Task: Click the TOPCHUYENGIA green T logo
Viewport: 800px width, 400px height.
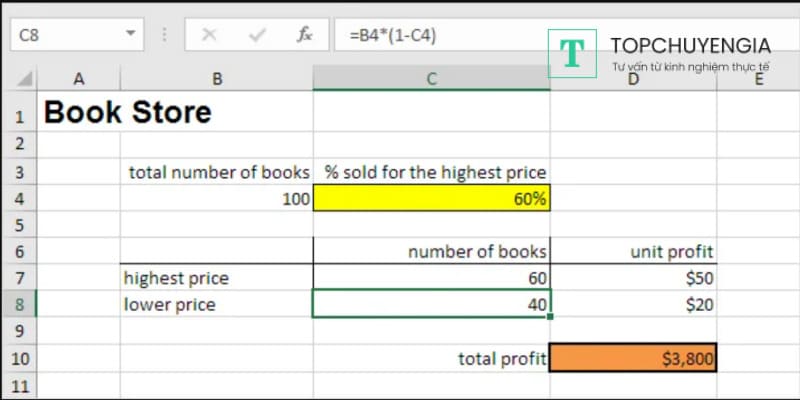Action: pos(573,54)
